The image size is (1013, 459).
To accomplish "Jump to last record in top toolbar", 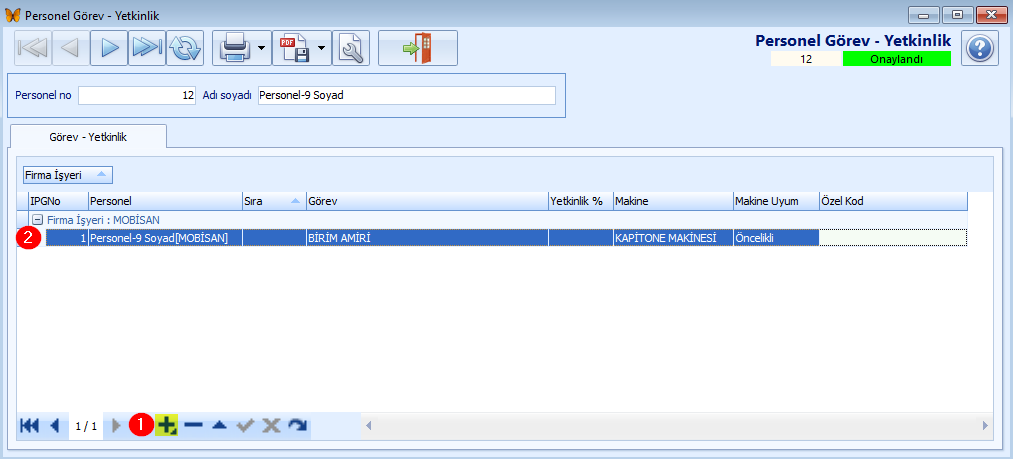I will pyautogui.click(x=147, y=48).
